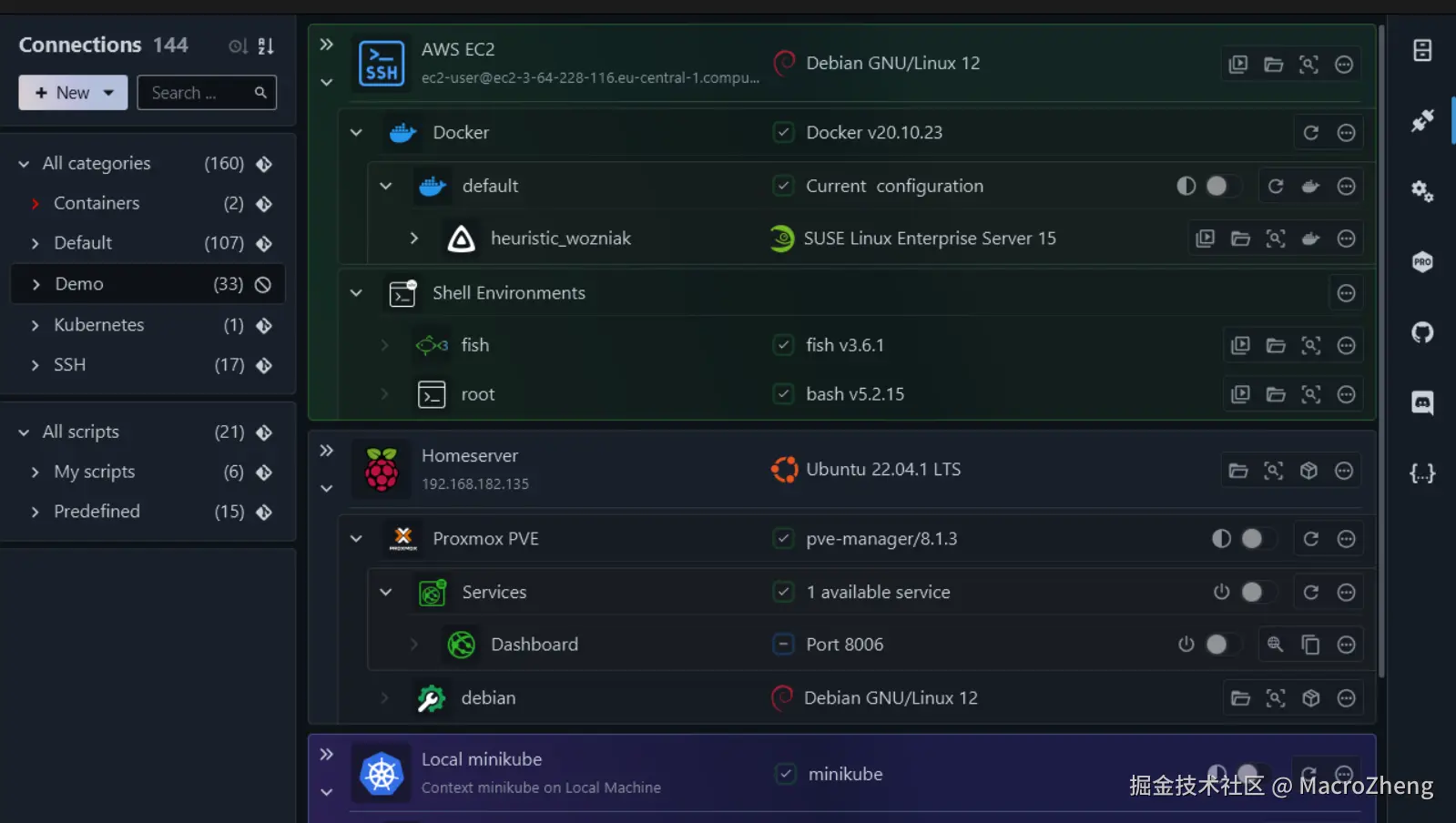Select the Demo category
The image size is (1456, 823).
[148, 284]
